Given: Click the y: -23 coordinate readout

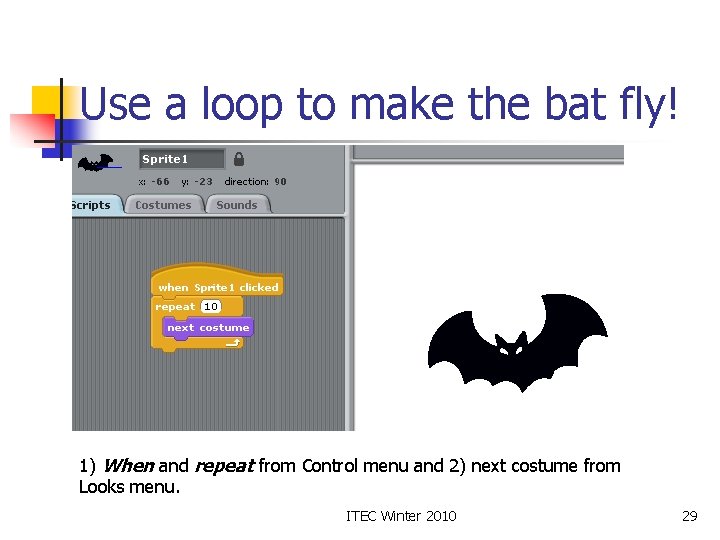Looking at the screenshot, I should click(x=197, y=182).
